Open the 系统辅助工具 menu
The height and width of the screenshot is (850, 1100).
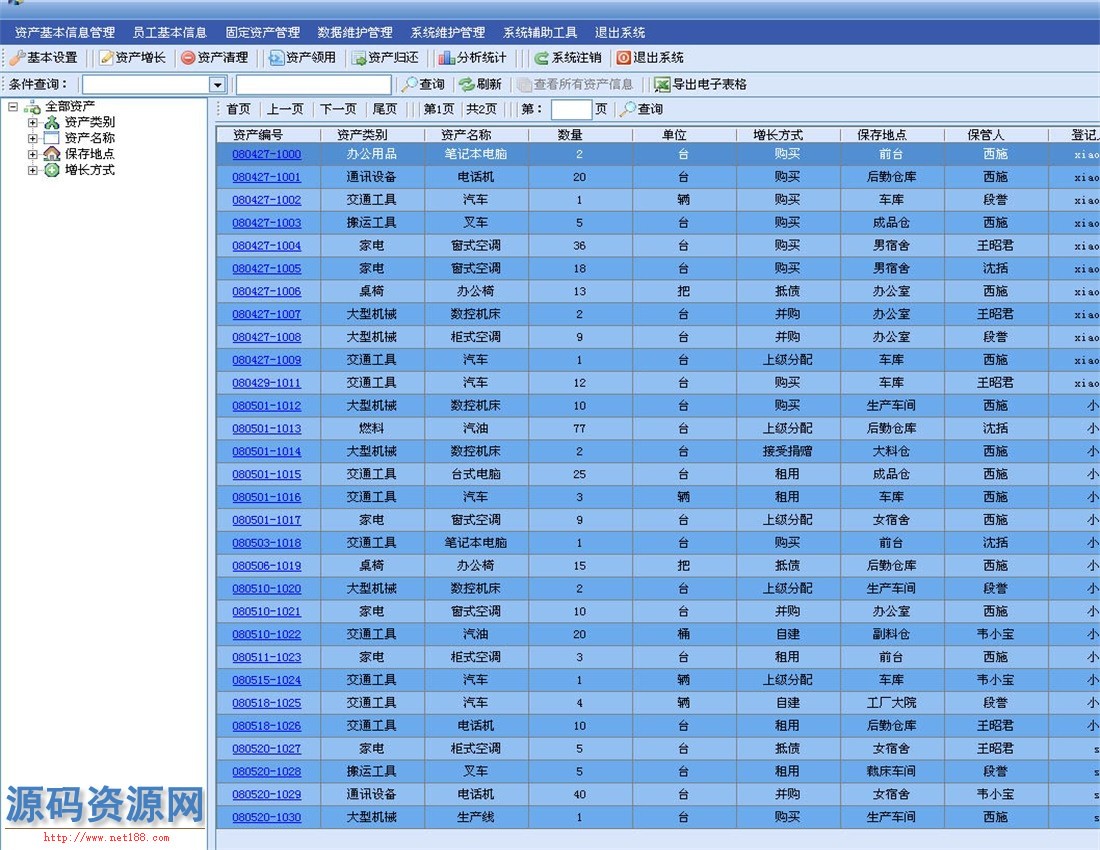(540, 32)
